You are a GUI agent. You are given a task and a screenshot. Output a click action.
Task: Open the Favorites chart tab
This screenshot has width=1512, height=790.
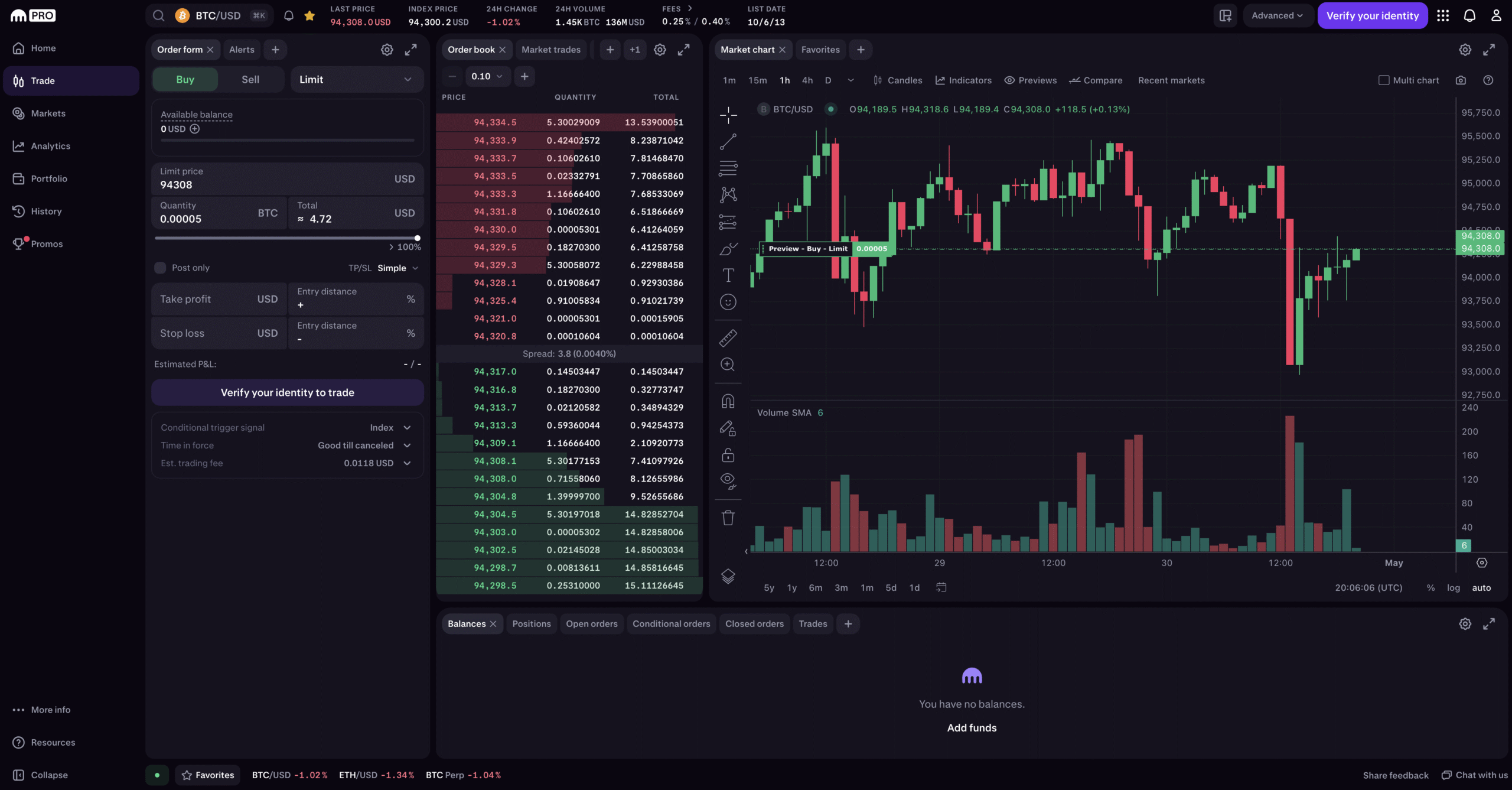[x=820, y=50]
